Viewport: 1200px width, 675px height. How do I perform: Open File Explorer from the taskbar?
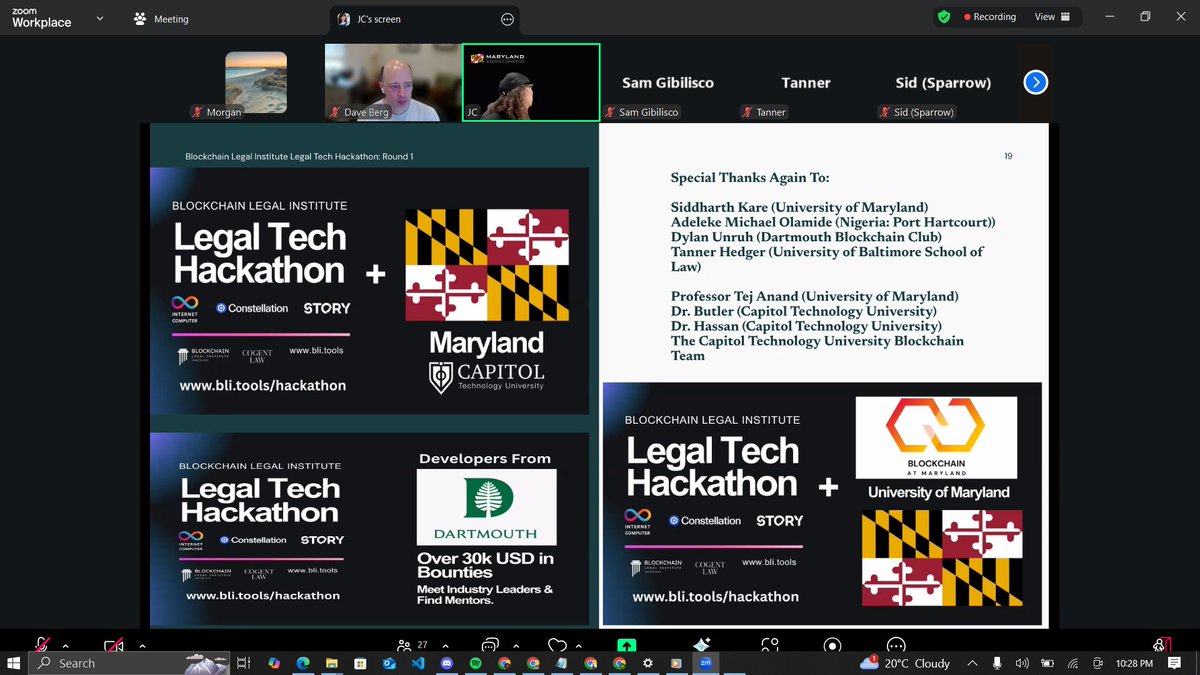pos(332,663)
